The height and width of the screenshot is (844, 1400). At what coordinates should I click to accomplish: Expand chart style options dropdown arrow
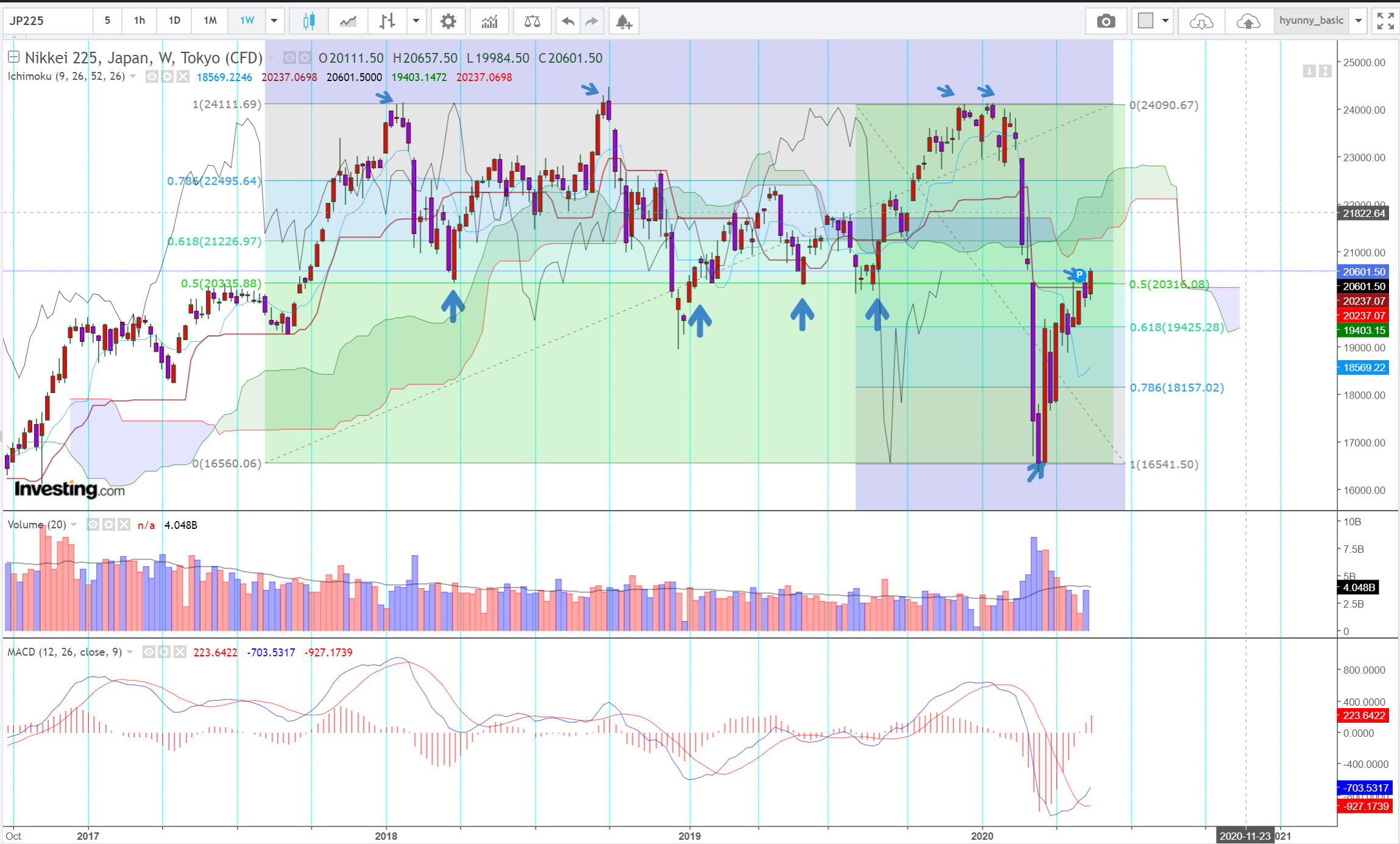point(416,21)
